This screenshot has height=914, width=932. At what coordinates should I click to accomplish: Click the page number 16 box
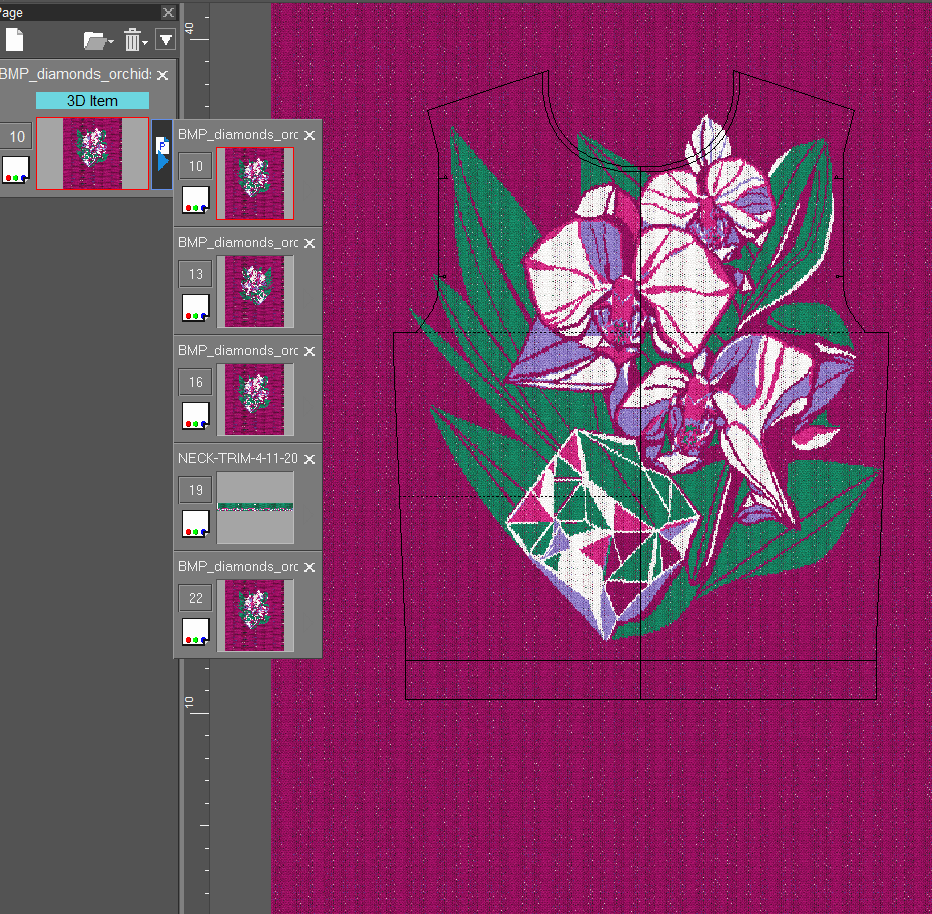tap(196, 382)
